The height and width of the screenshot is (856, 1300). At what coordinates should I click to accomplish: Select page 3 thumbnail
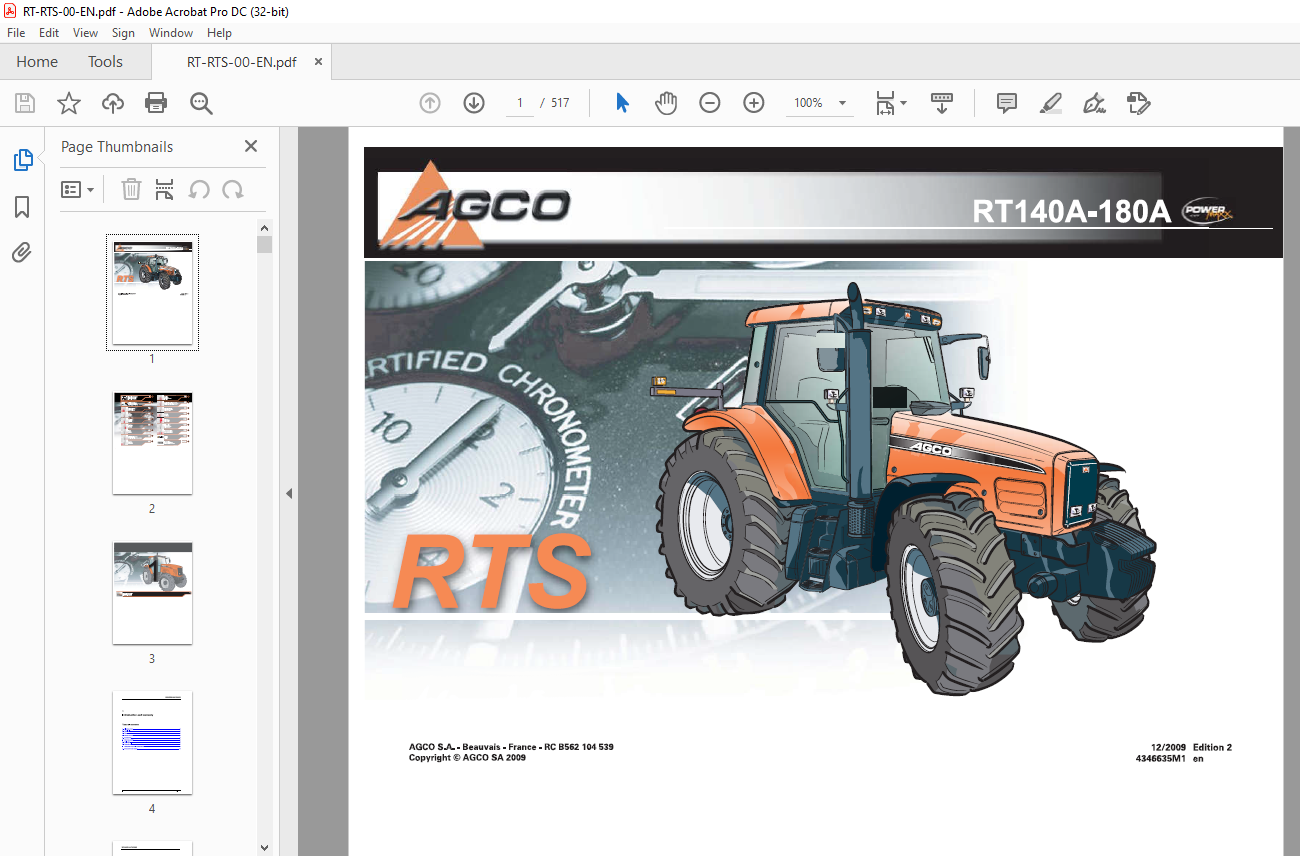tap(152, 593)
